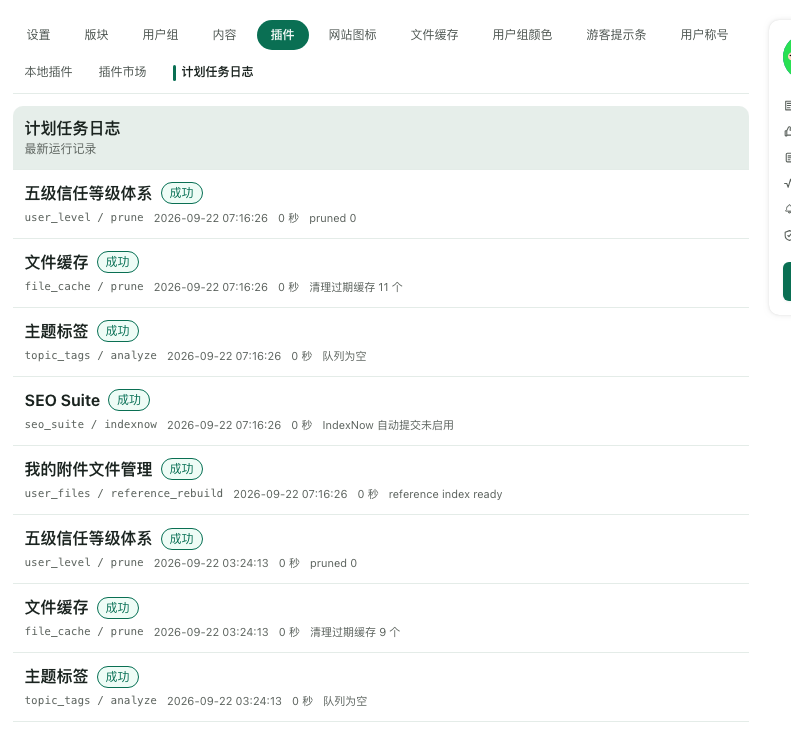
Task: Click the 计划任务日志 panel heading
Action: 73,128
